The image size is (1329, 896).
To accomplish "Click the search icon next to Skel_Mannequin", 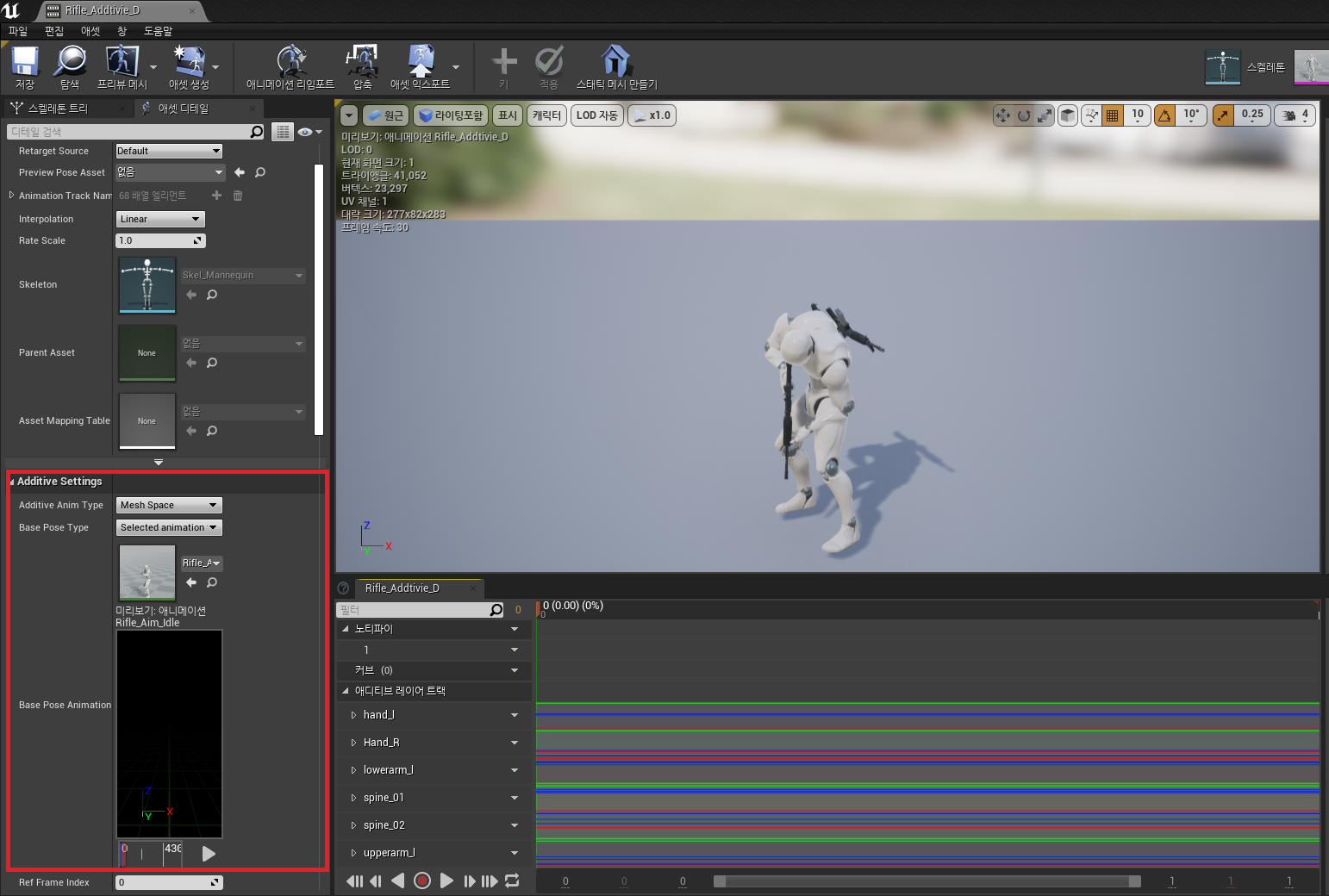I will pyautogui.click(x=212, y=295).
